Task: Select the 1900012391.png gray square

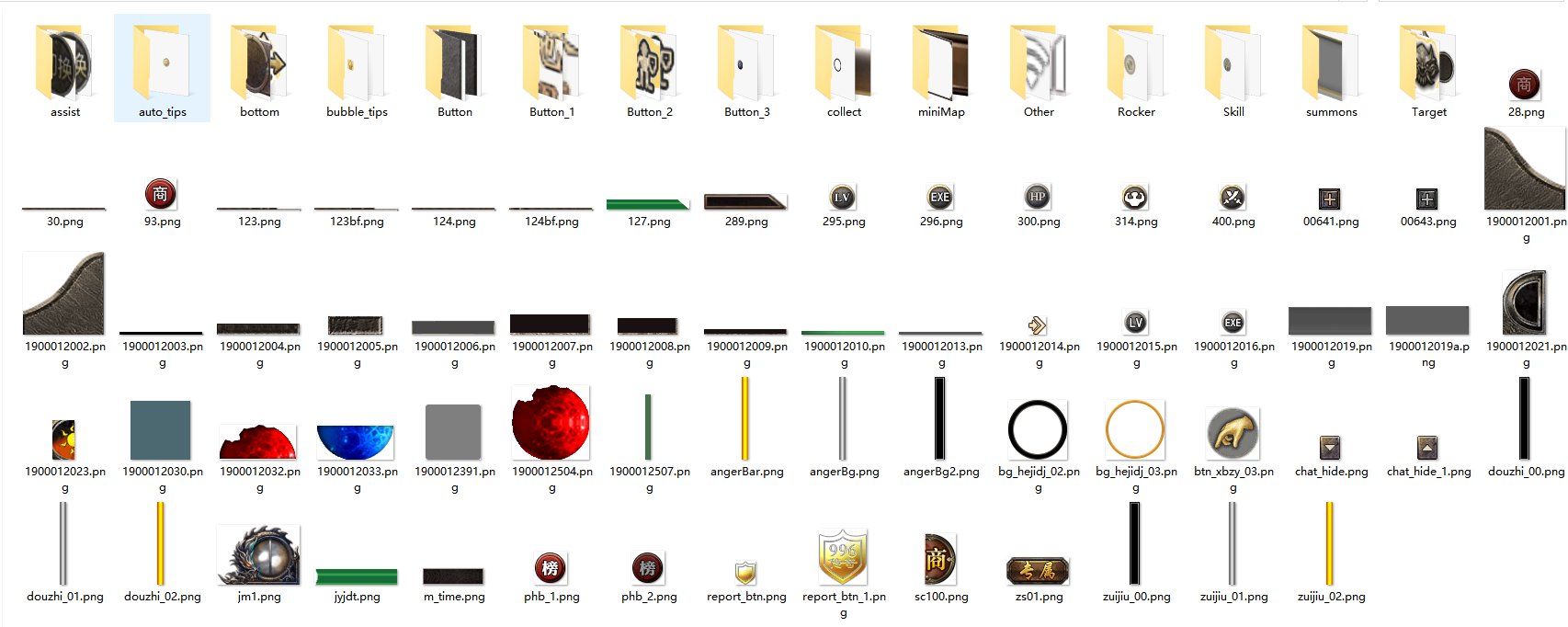Action: [453, 432]
